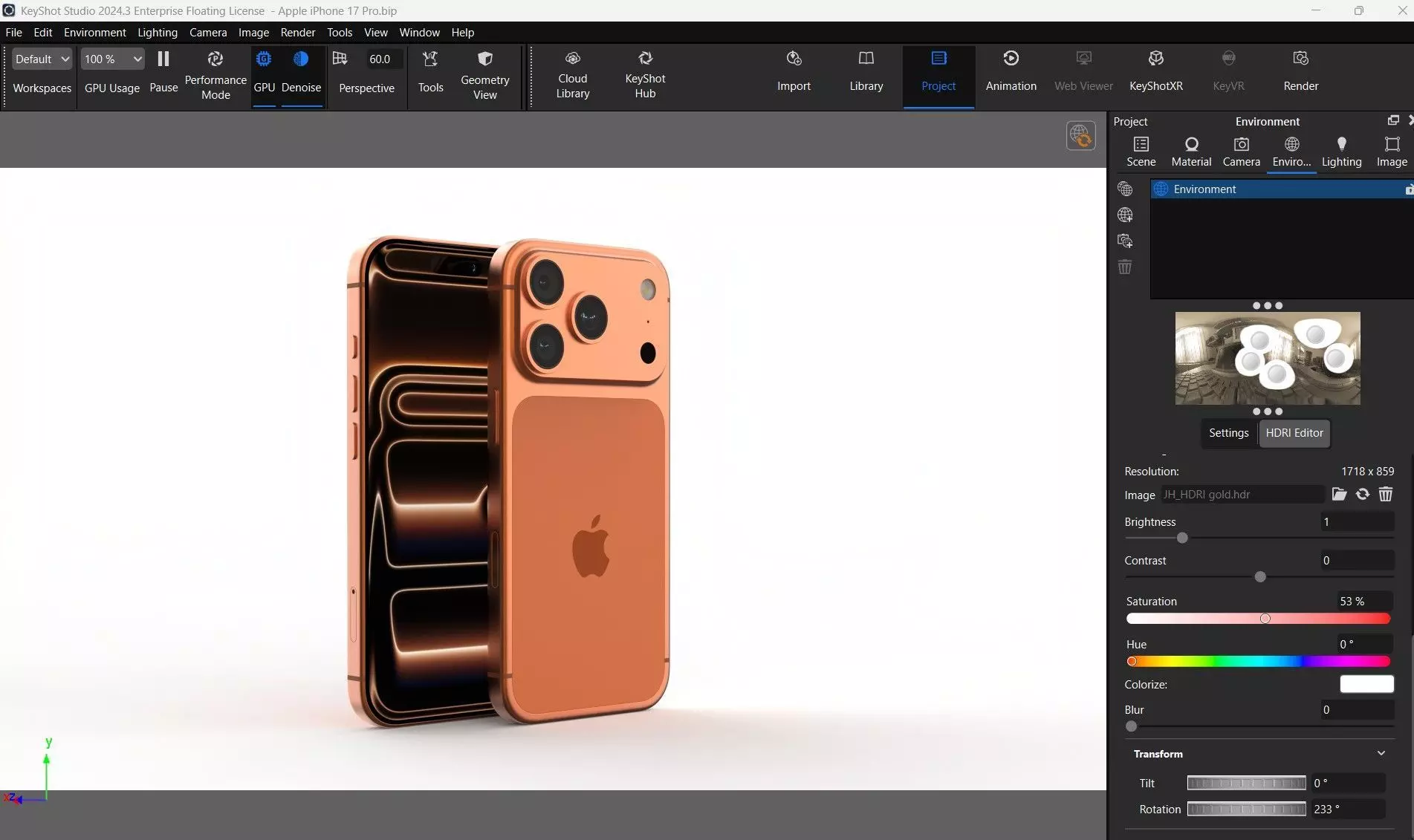Click the Tilt dial control
This screenshot has width=1414, height=840.
pos(1246,783)
